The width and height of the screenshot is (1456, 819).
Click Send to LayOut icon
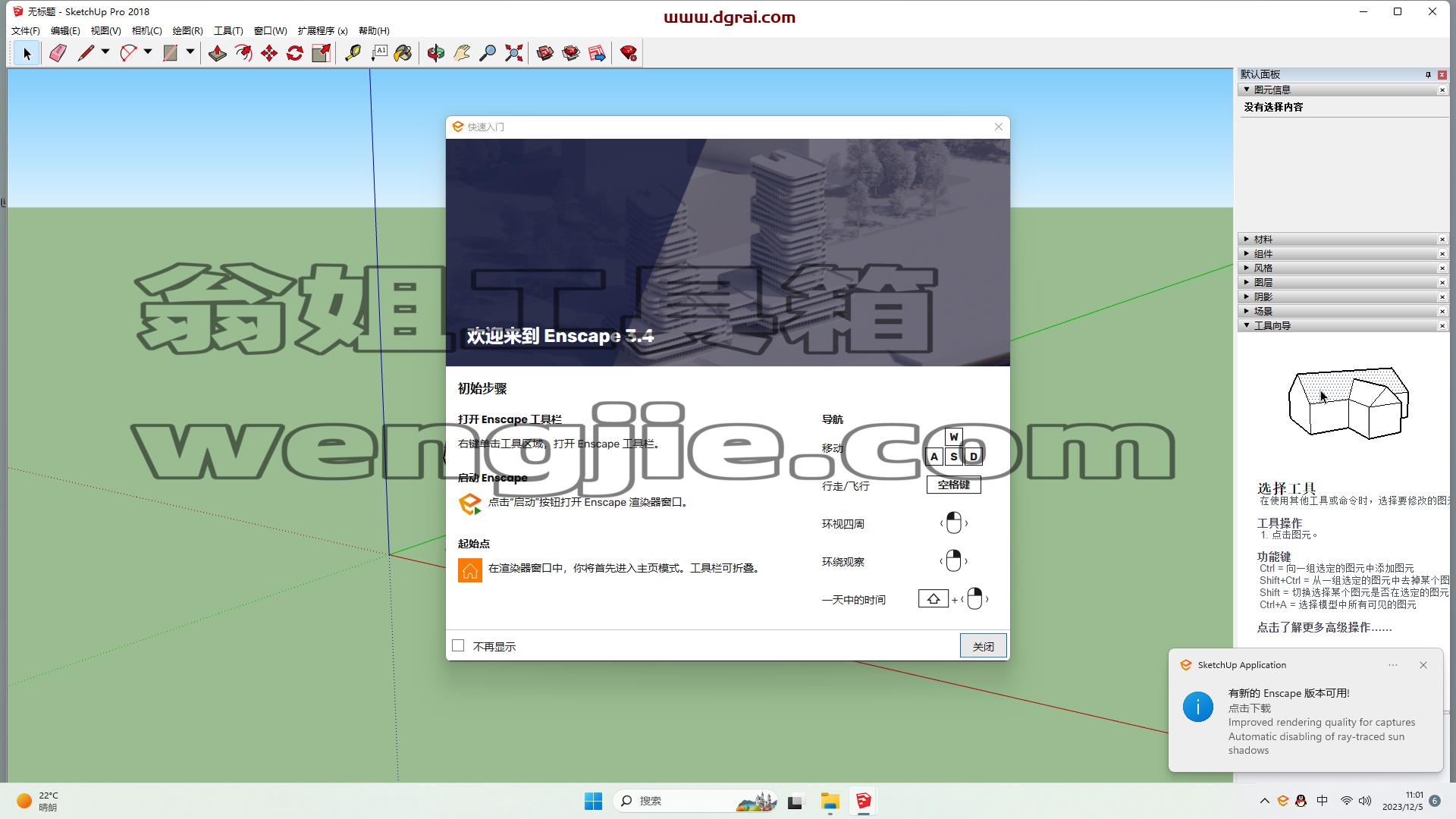[597, 53]
